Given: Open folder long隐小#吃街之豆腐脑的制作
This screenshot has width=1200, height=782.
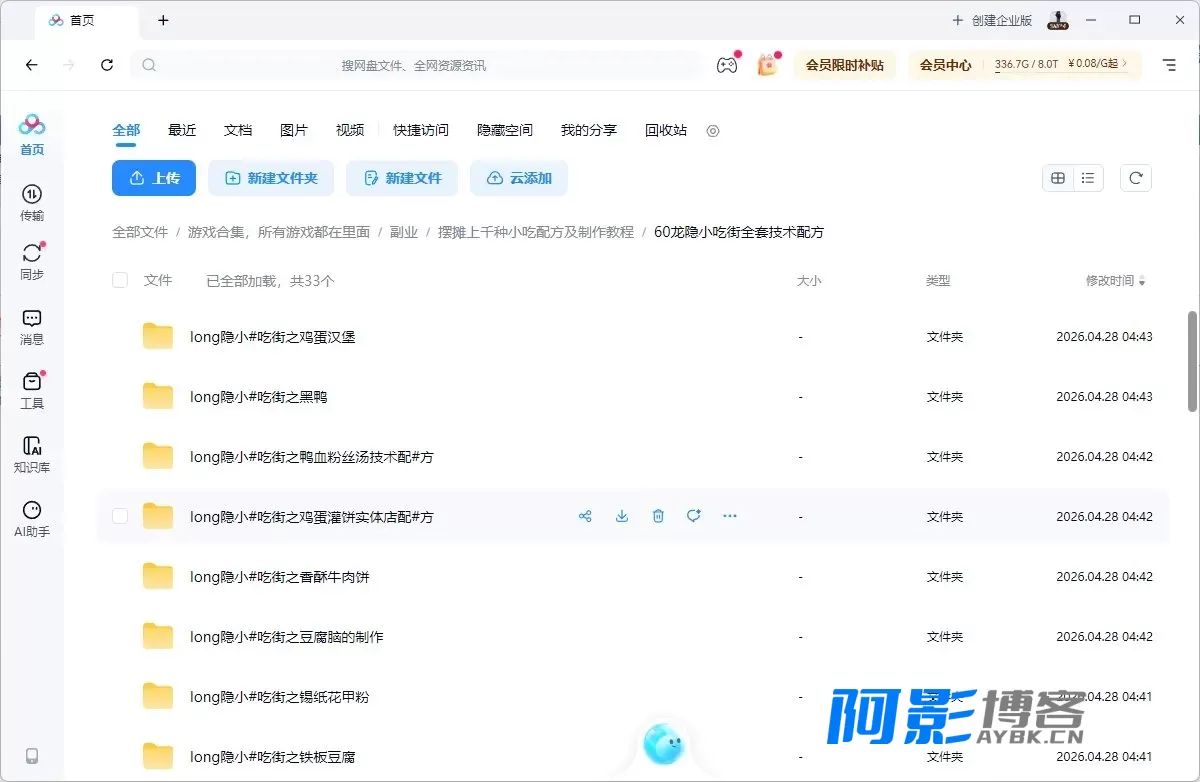Looking at the screenshot, I should (x=287, y=637).
